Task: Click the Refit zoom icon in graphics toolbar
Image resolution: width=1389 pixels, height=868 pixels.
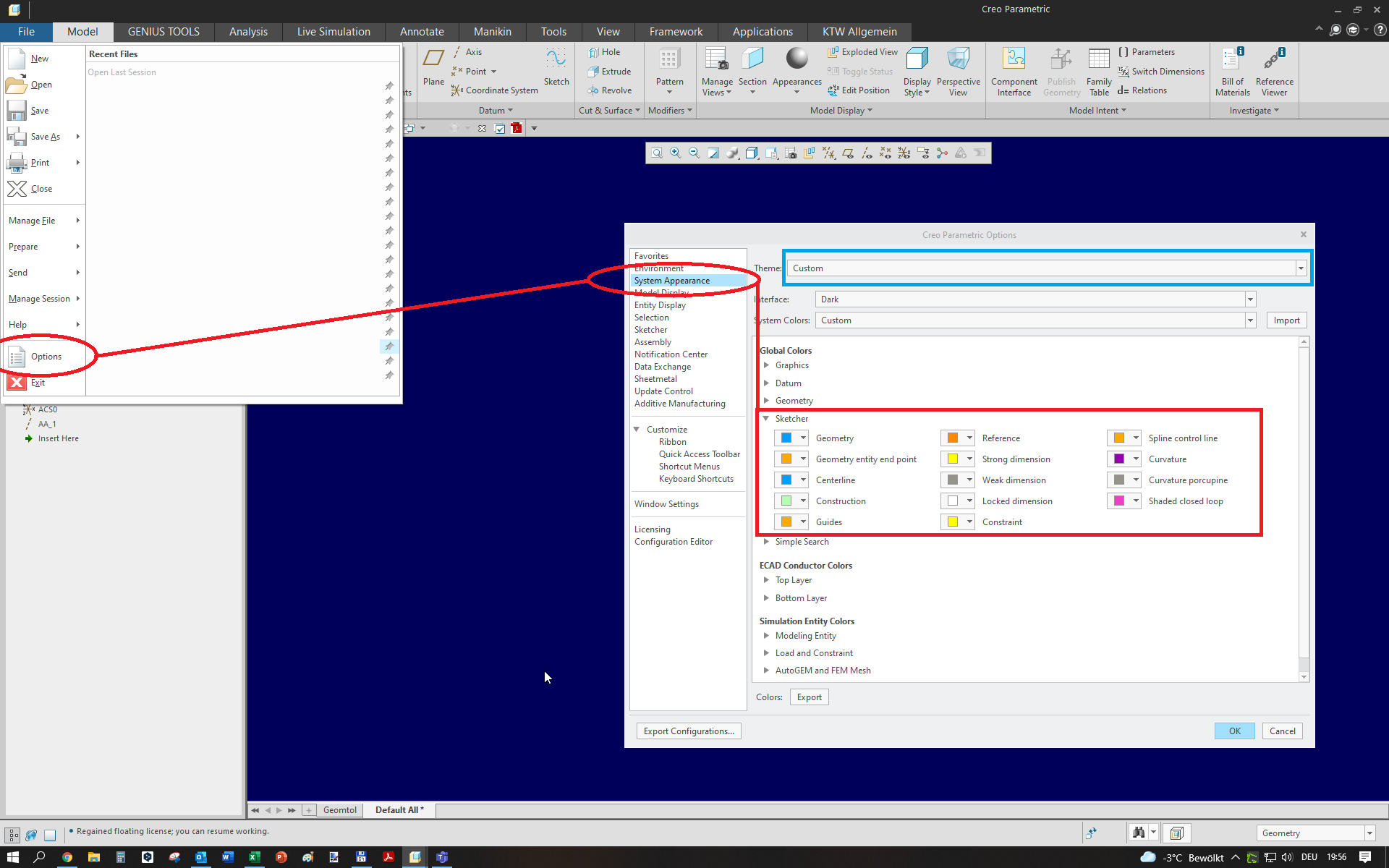Action: (657, 153)
